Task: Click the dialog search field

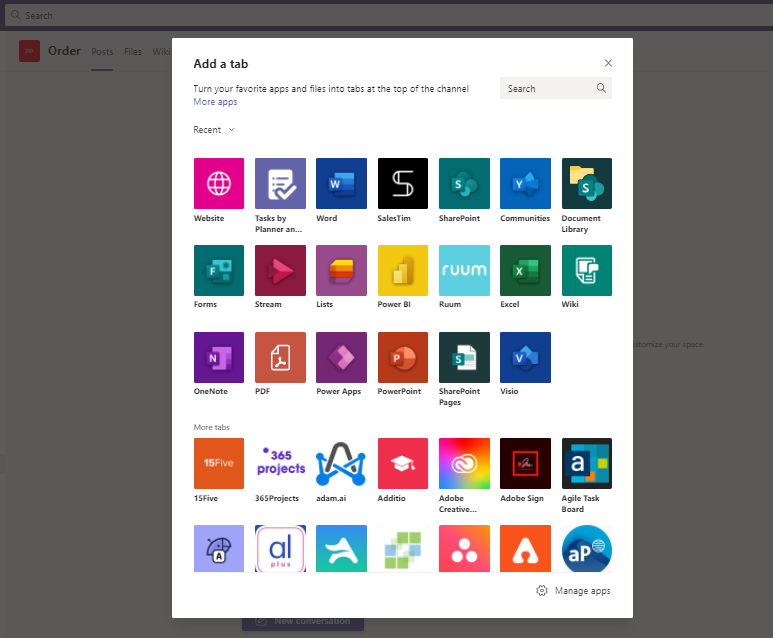Action: pyautogui.click(x=556, y=88)
